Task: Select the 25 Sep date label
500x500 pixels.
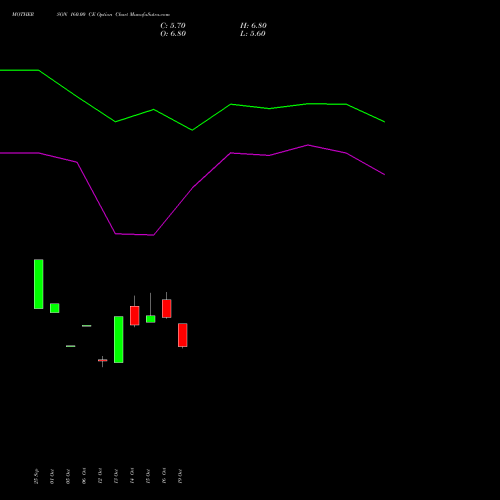Action: tap(36, 476)
